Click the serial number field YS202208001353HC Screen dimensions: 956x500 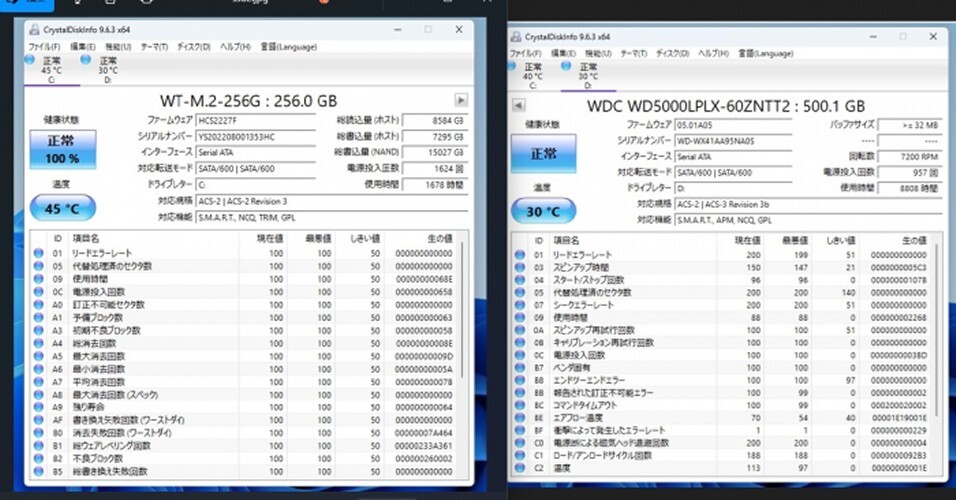pyautogui.click(x=255, y=137)
